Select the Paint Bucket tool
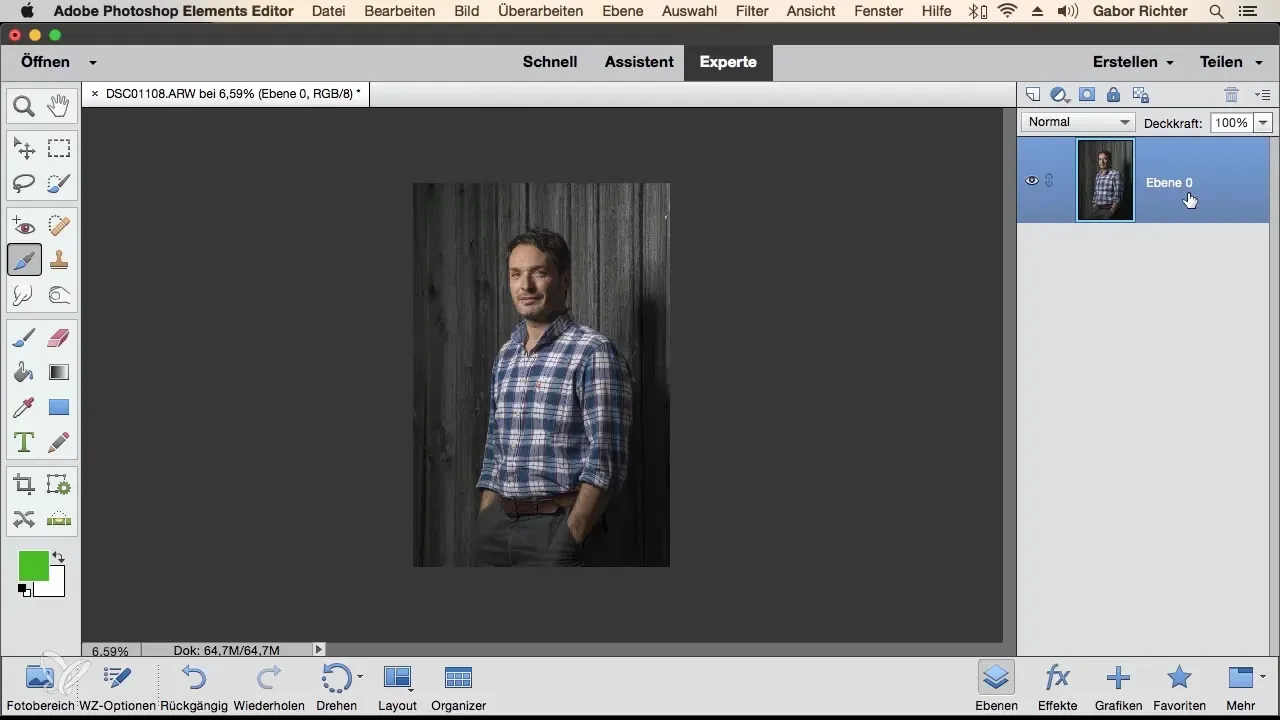 tap(24, 373)
